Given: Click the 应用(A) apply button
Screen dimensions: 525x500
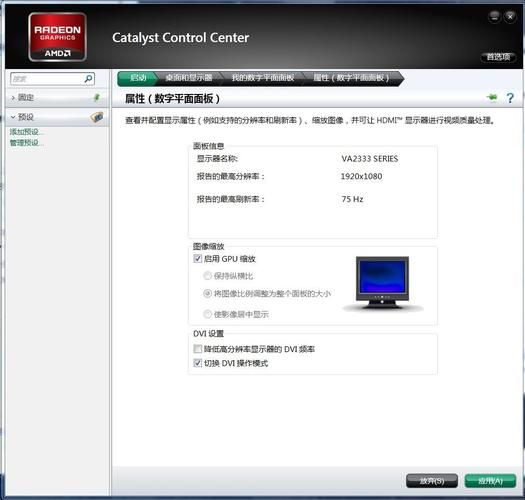Looking at the screenshot, I should click(x=490, y=481).
